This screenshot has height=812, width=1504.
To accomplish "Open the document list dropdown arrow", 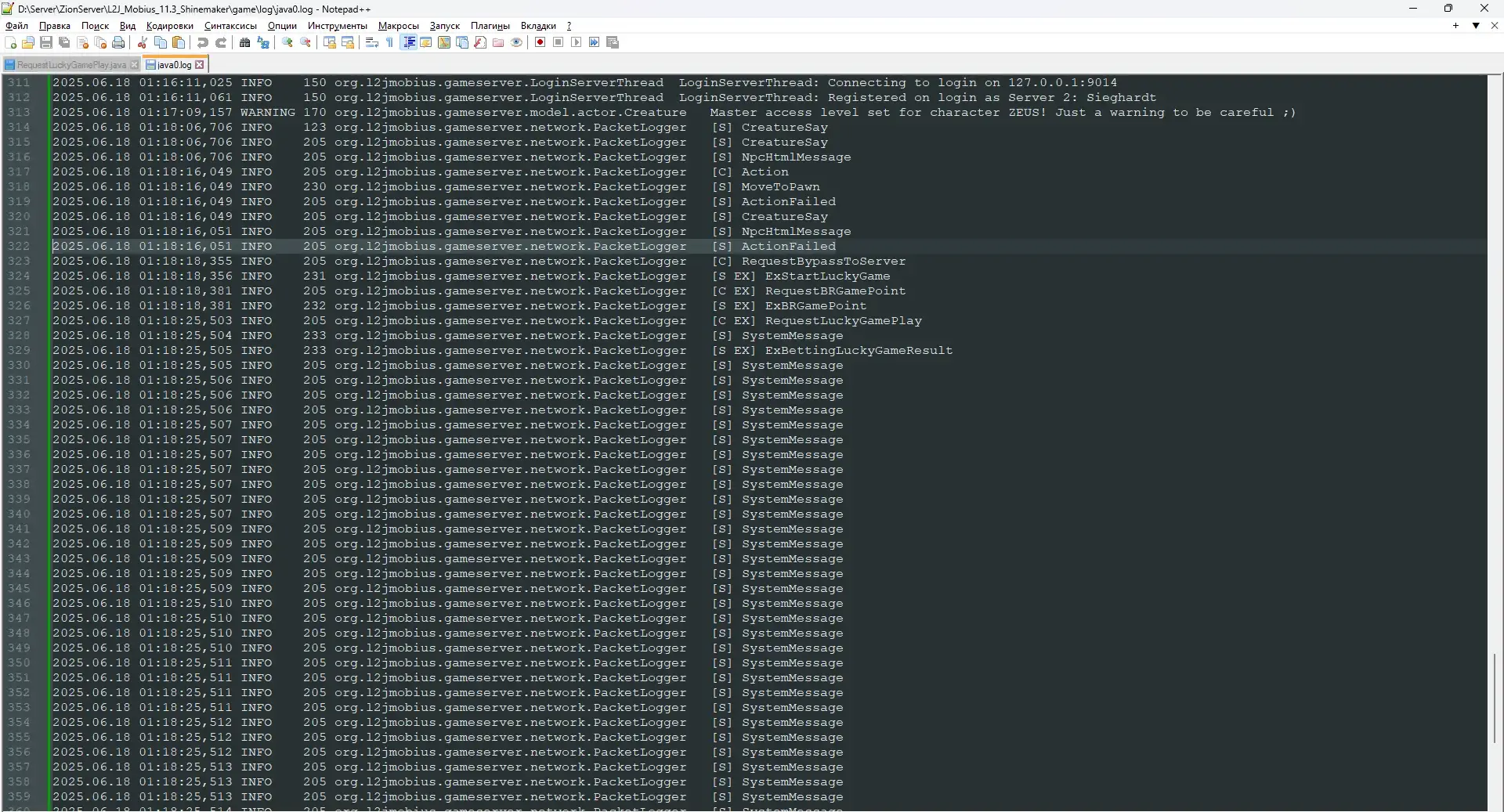I will coord(1476,26).
